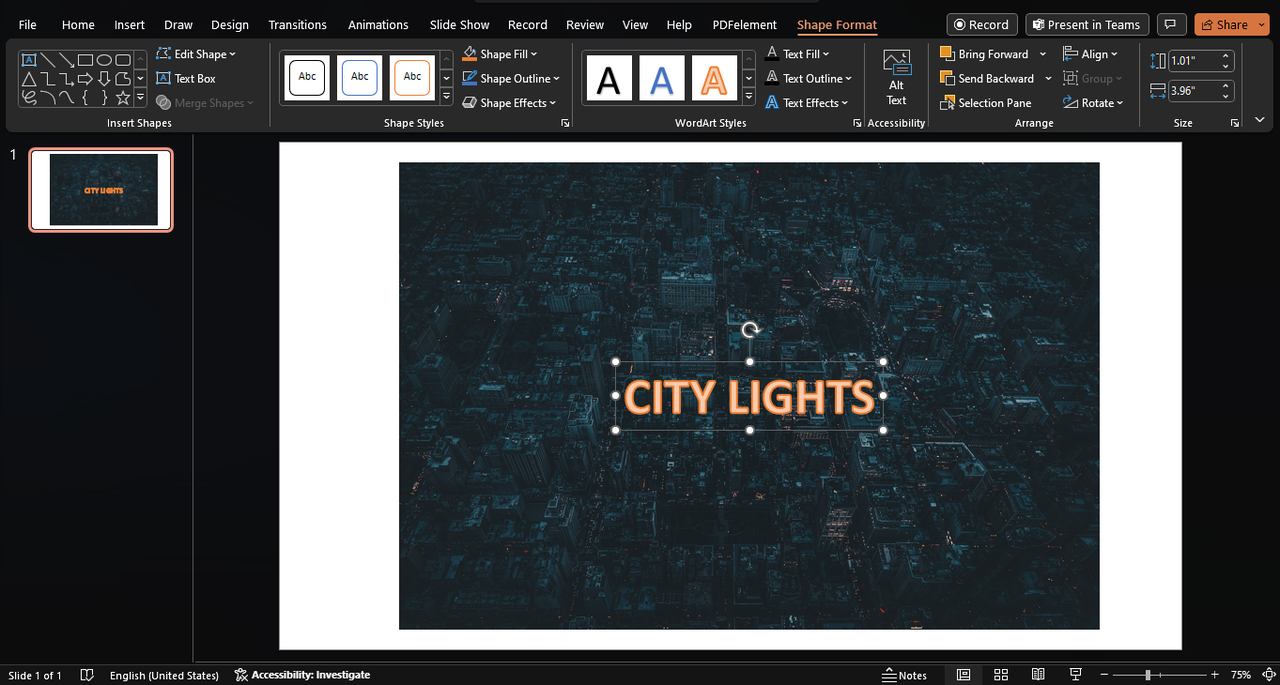Switch to Normal view in status bar
The height and width of the screenshot is (685, 1280).
(x=963, y=675)
